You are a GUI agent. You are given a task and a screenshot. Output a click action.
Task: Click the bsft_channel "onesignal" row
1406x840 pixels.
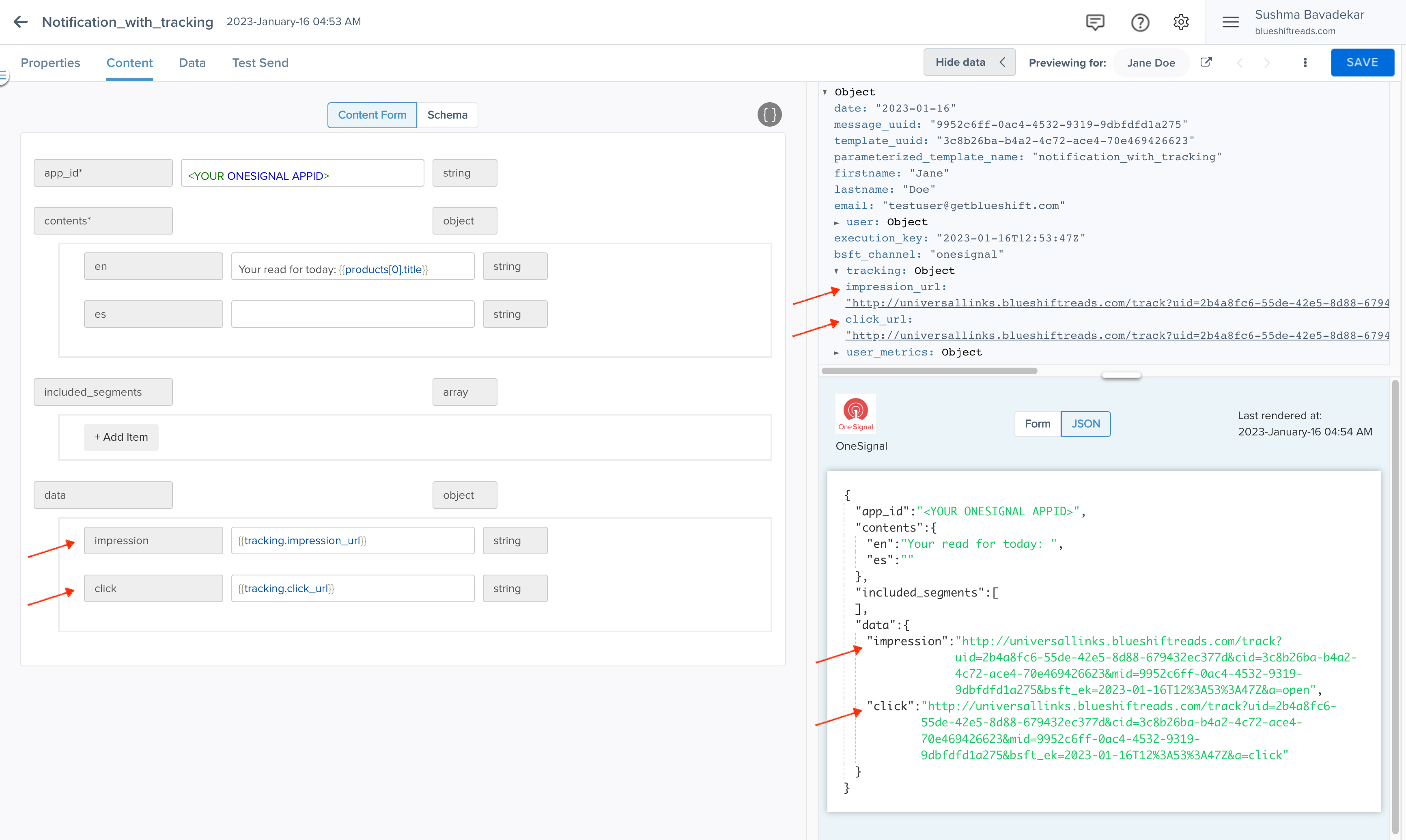coord(918,255)
